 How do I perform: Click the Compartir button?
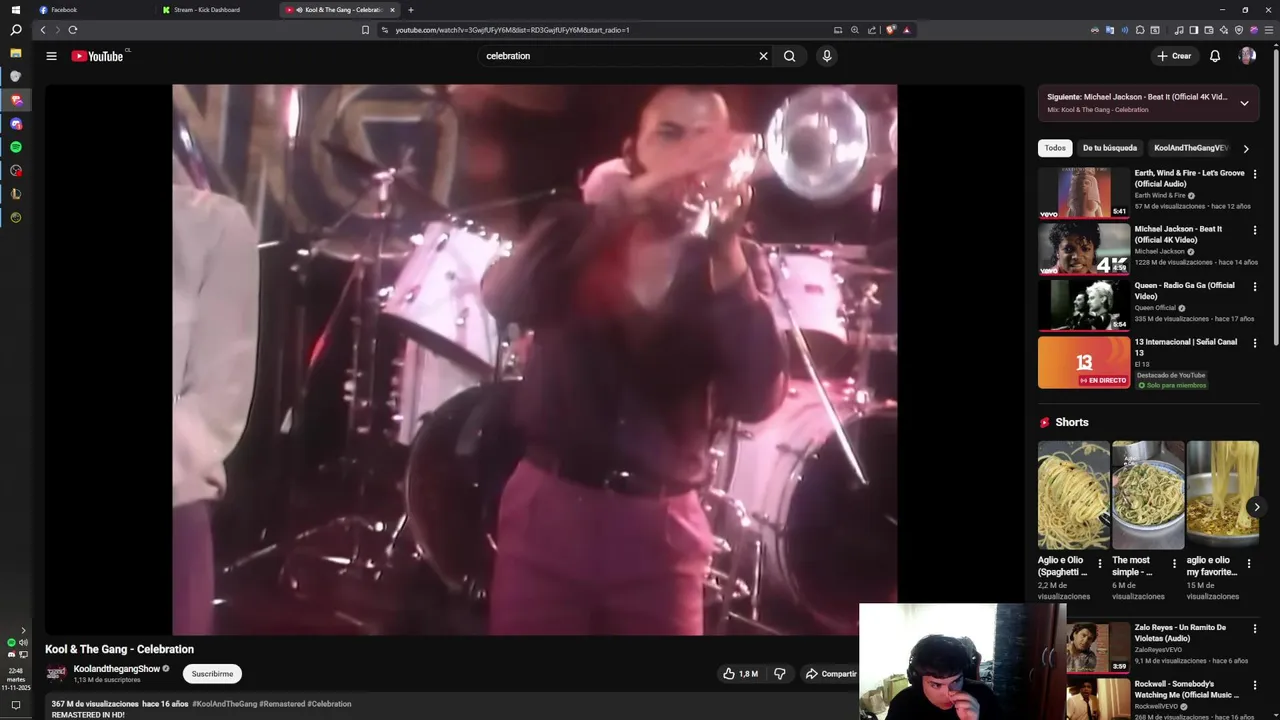pyautogui.click(x=832, y=674)
